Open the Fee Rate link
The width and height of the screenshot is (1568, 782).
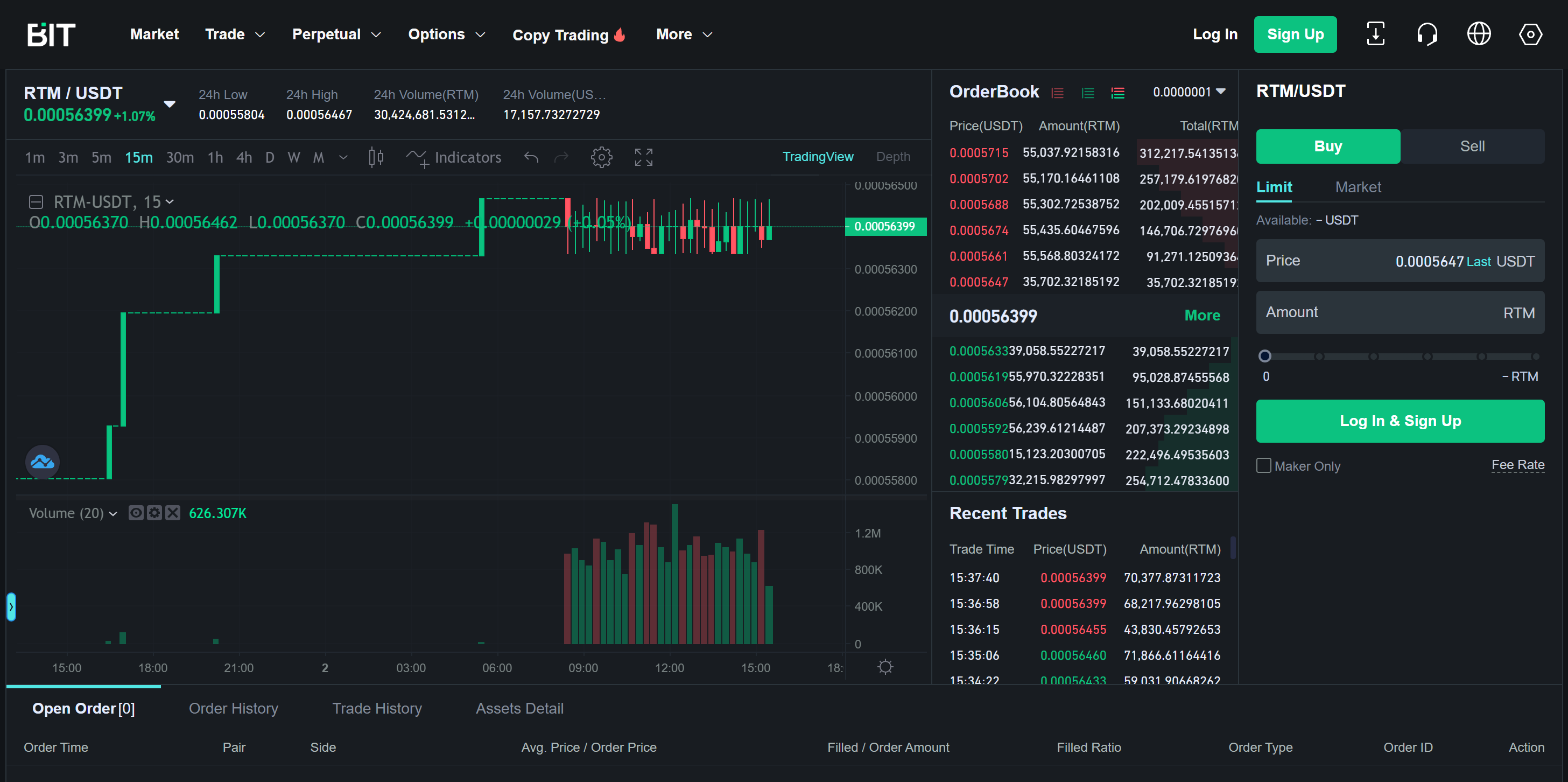[x=1517, y=465]
